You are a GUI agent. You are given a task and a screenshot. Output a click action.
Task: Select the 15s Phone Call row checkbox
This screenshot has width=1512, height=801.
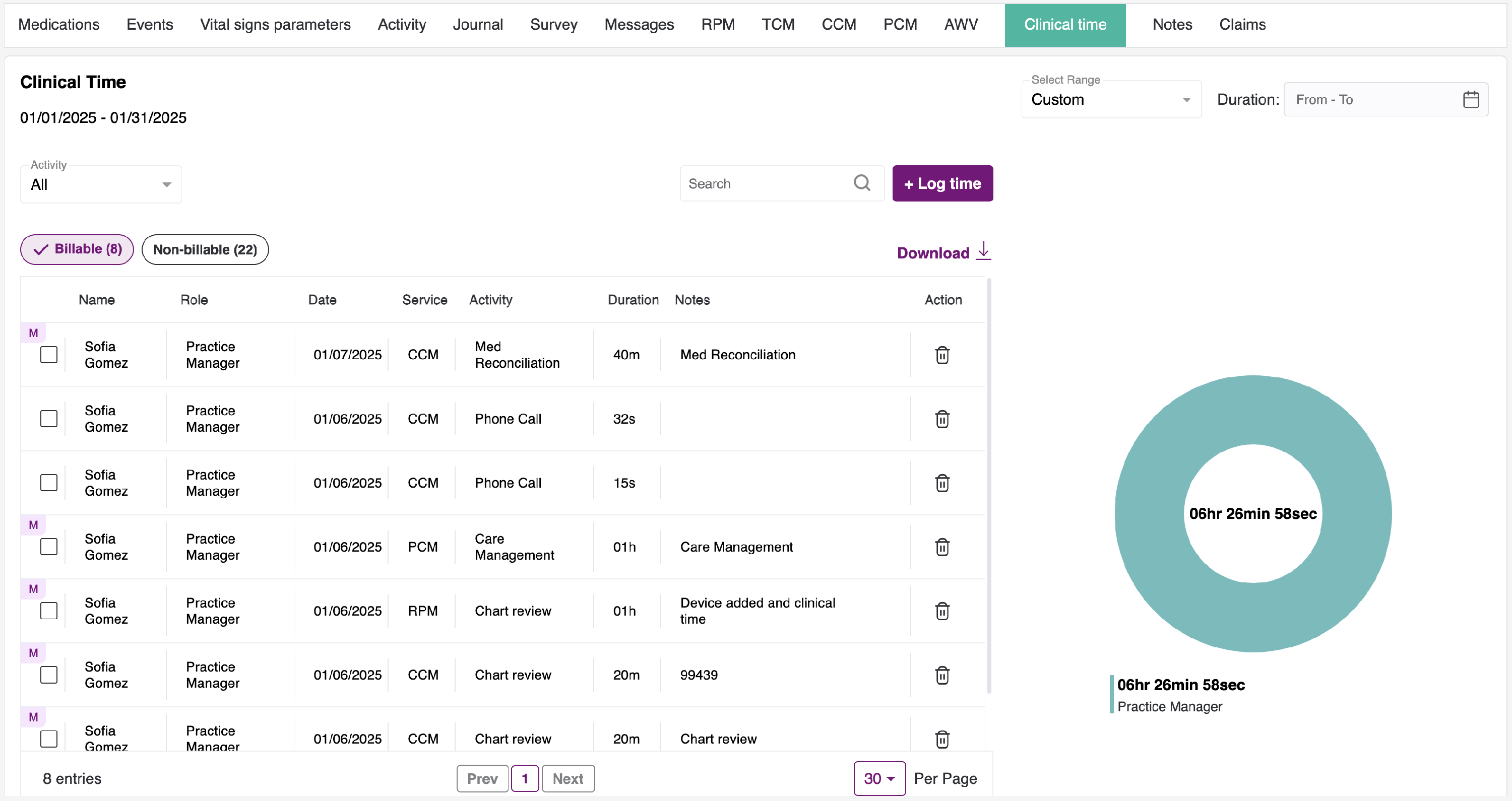click(49, 483)
